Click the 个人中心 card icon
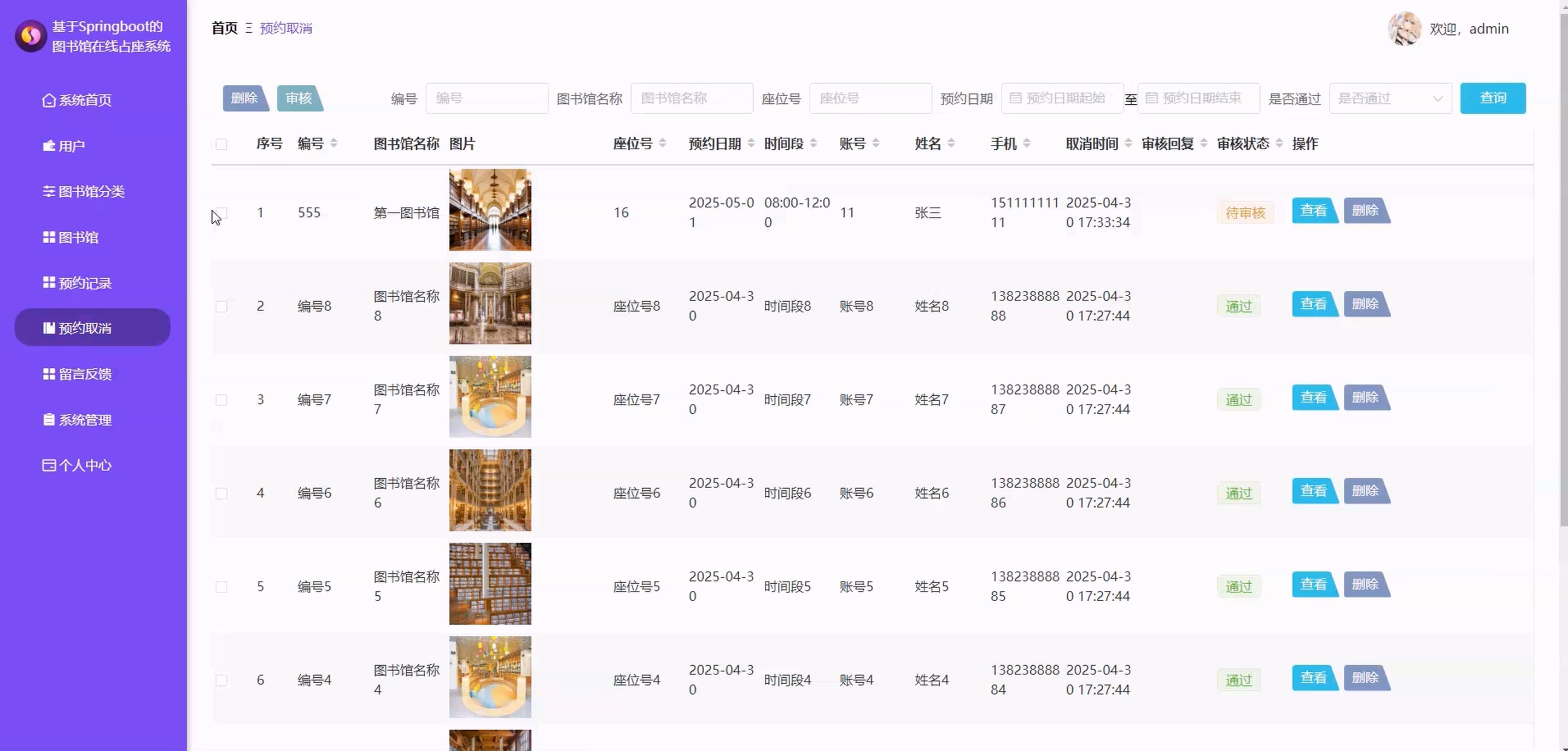 point(49,465)
